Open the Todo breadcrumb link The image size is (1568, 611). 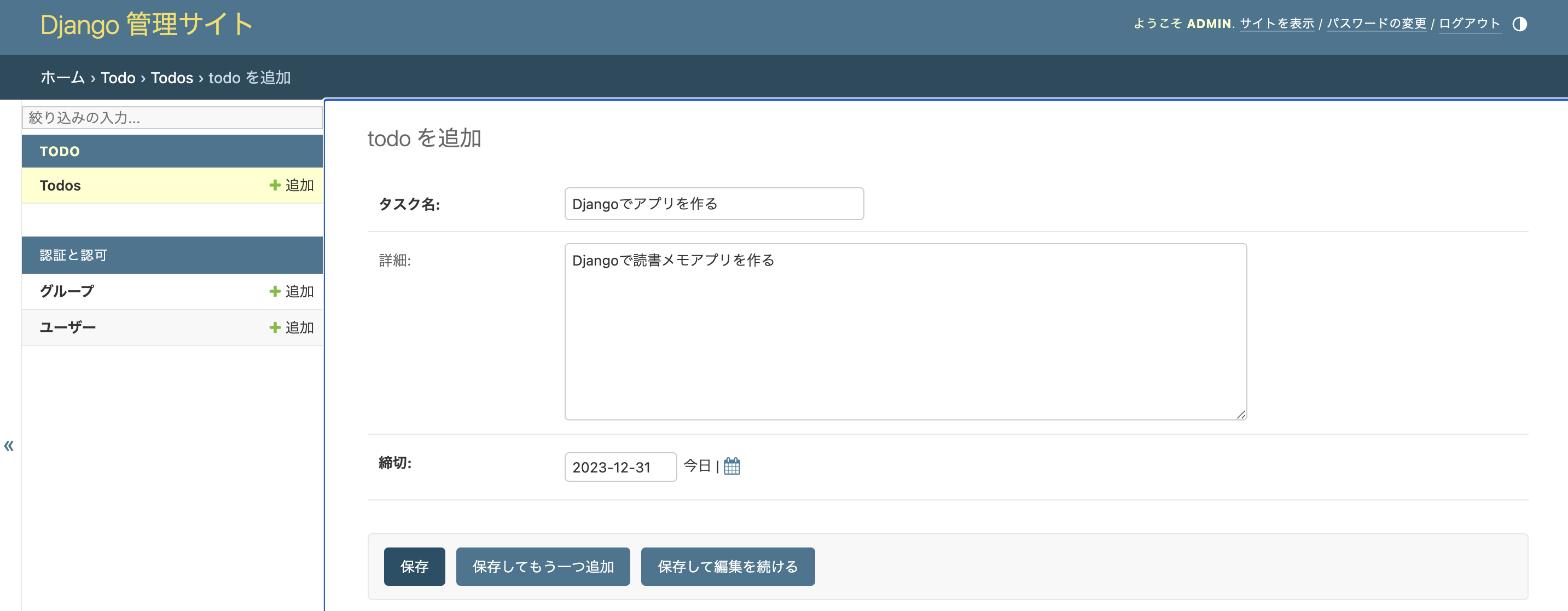pos(118,78)
